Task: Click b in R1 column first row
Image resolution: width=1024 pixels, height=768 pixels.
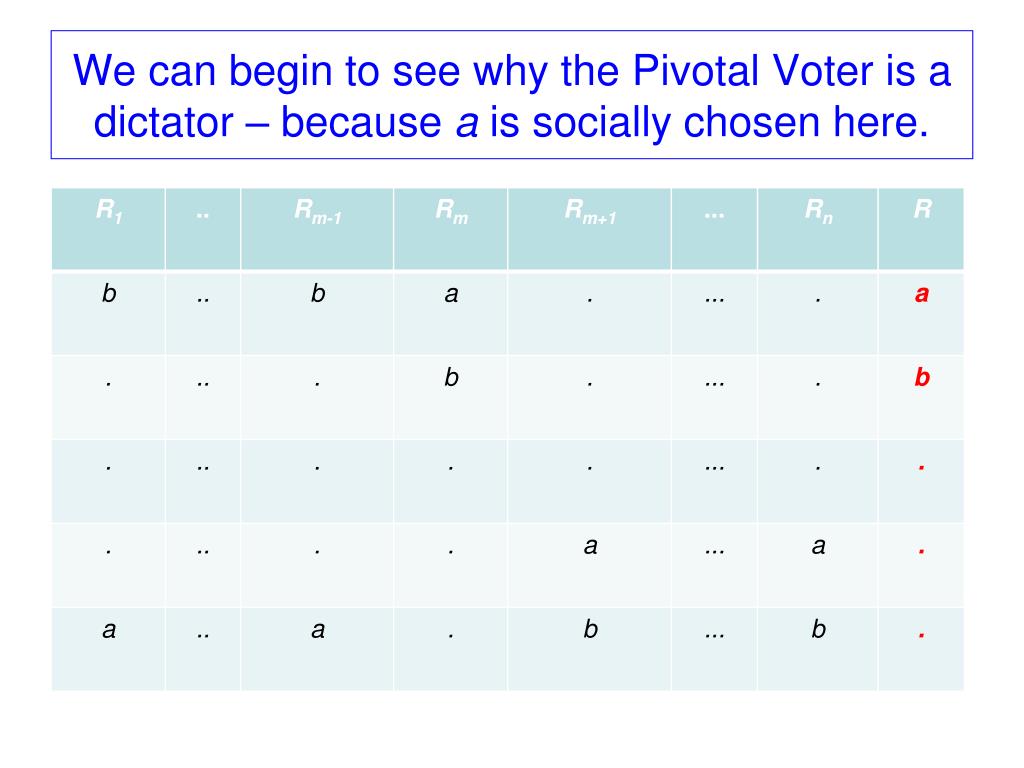Action: [x=109, y=293]
